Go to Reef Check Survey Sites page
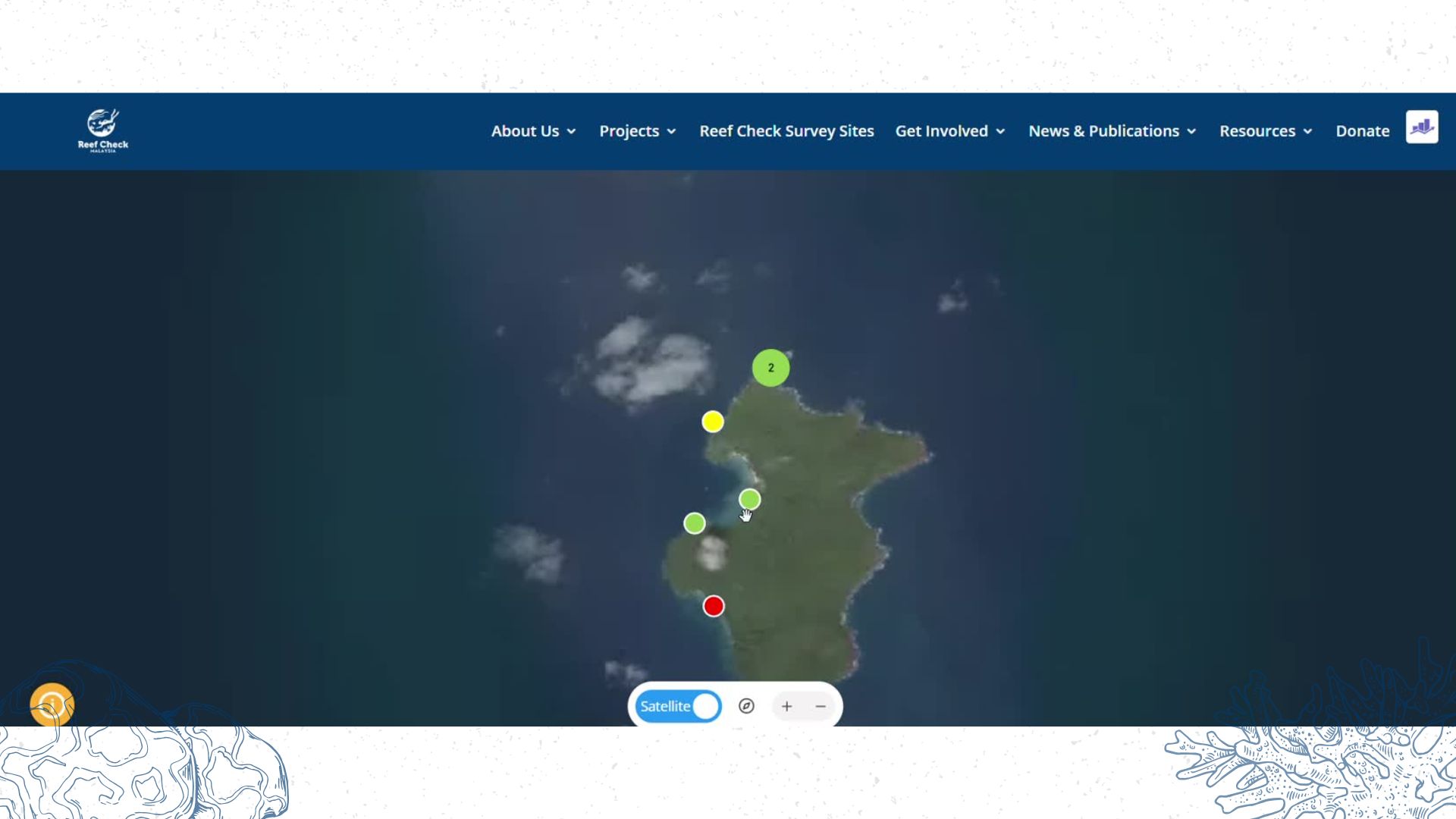 786,131
